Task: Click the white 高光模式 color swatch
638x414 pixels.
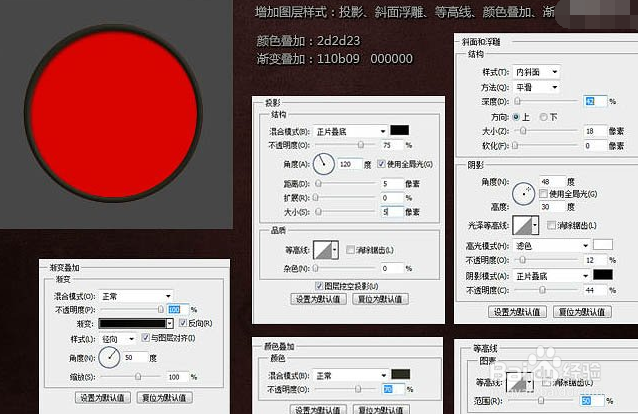Action: pyautogui.click(x=603, y=244)
